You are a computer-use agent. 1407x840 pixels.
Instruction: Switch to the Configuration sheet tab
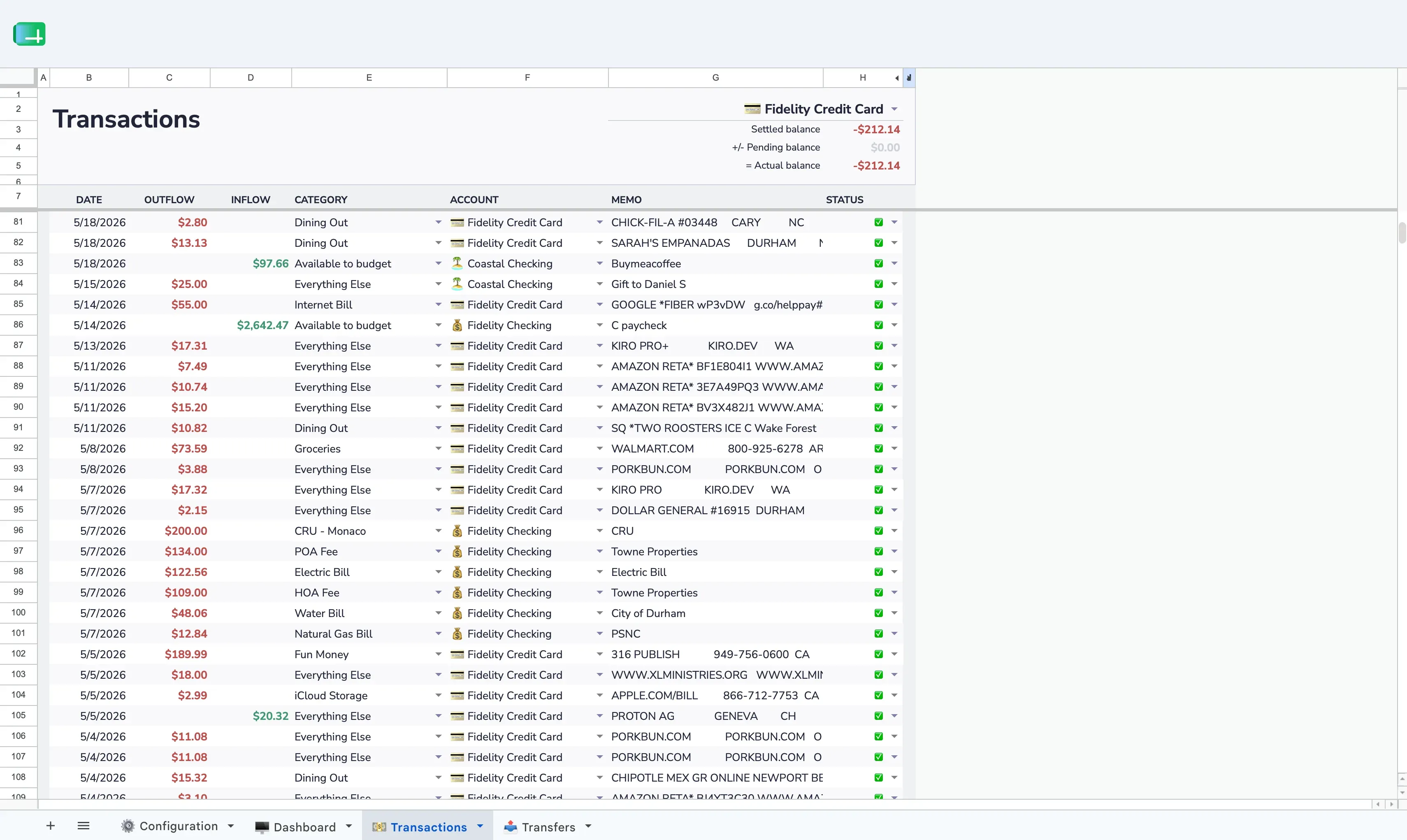[178, 826]
